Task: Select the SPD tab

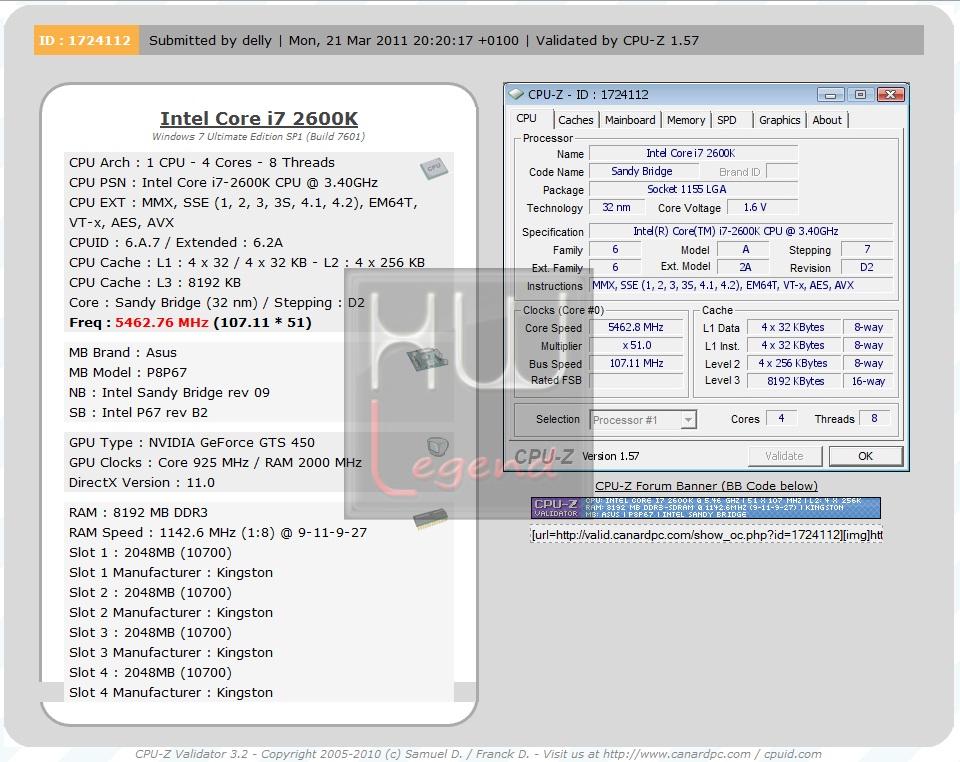Action: coord(727,120)
